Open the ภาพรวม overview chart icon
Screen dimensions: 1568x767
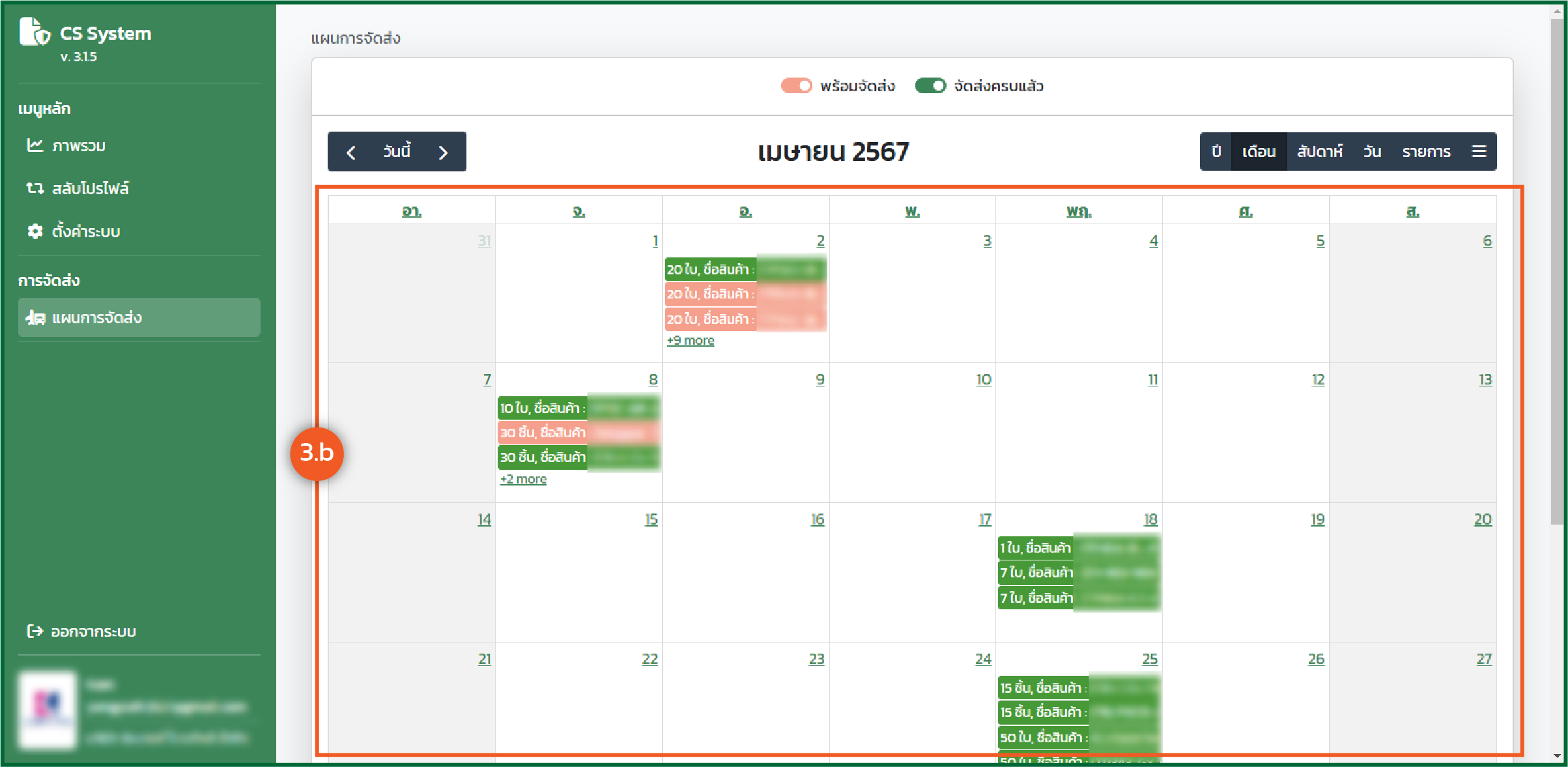click(x=35, y=145)
